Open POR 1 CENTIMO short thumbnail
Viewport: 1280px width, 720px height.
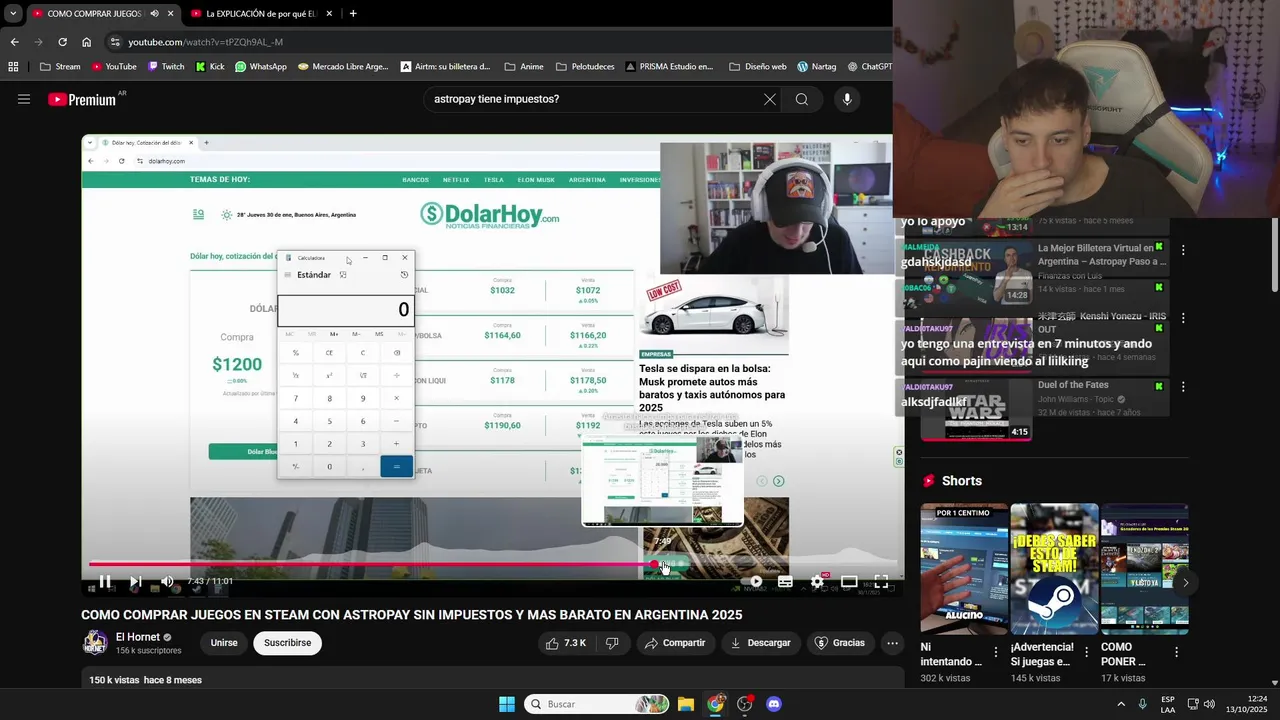[x=964, y=569]
